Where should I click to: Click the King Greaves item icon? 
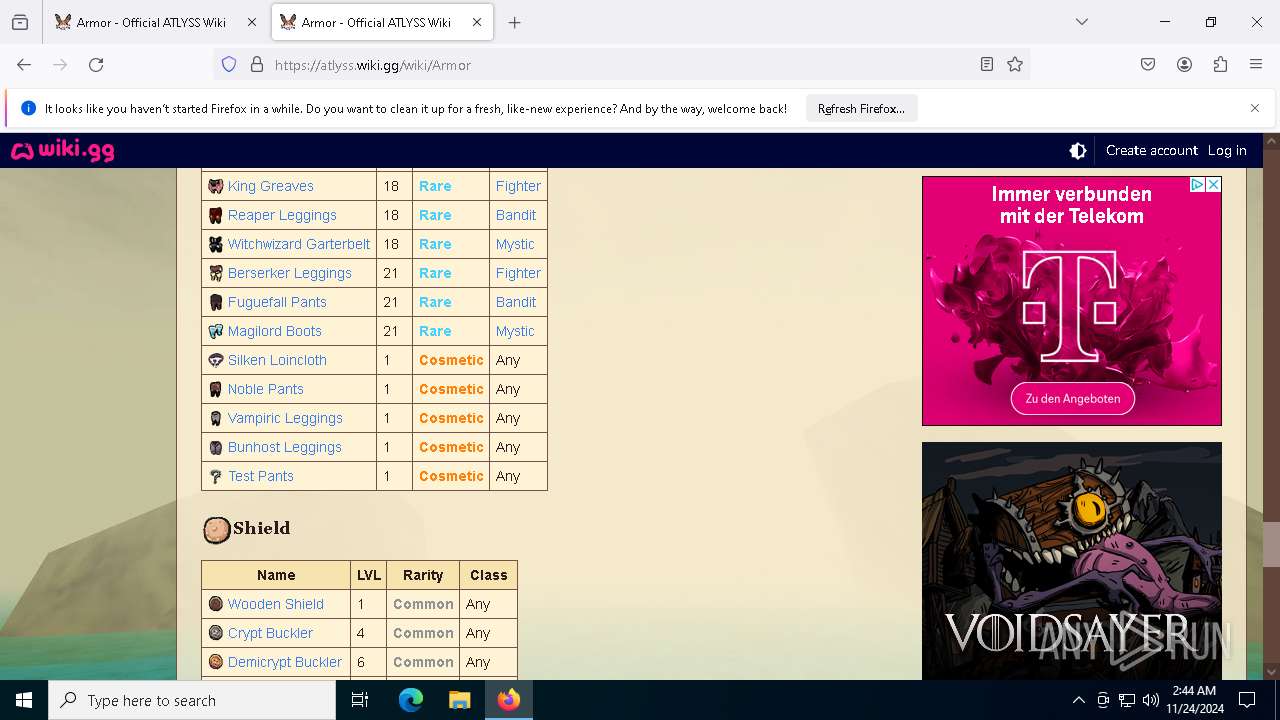pos(215,186)
